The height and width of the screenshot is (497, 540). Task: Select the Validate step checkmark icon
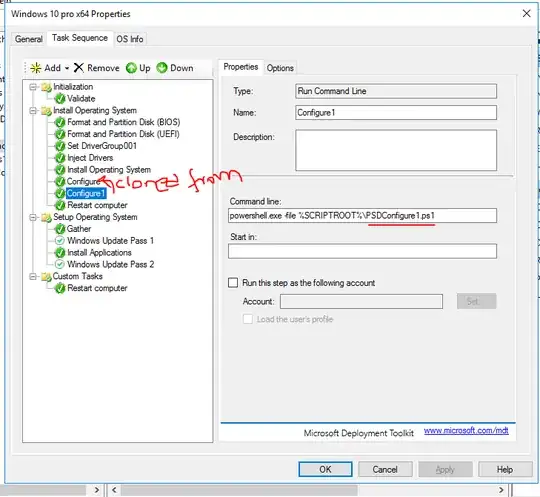click(x=60, y=99)
